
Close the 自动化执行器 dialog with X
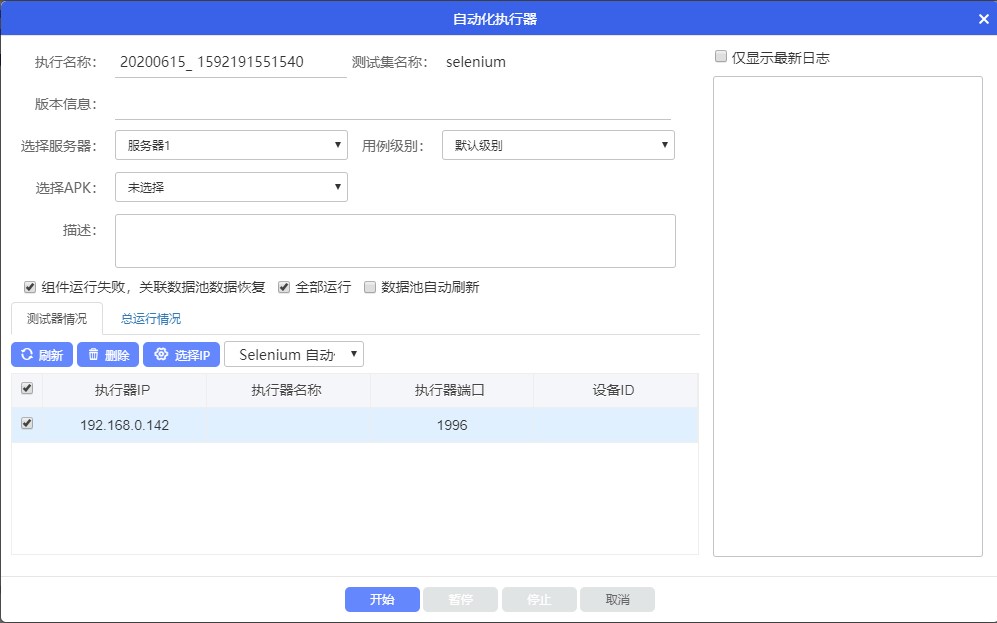983,19
